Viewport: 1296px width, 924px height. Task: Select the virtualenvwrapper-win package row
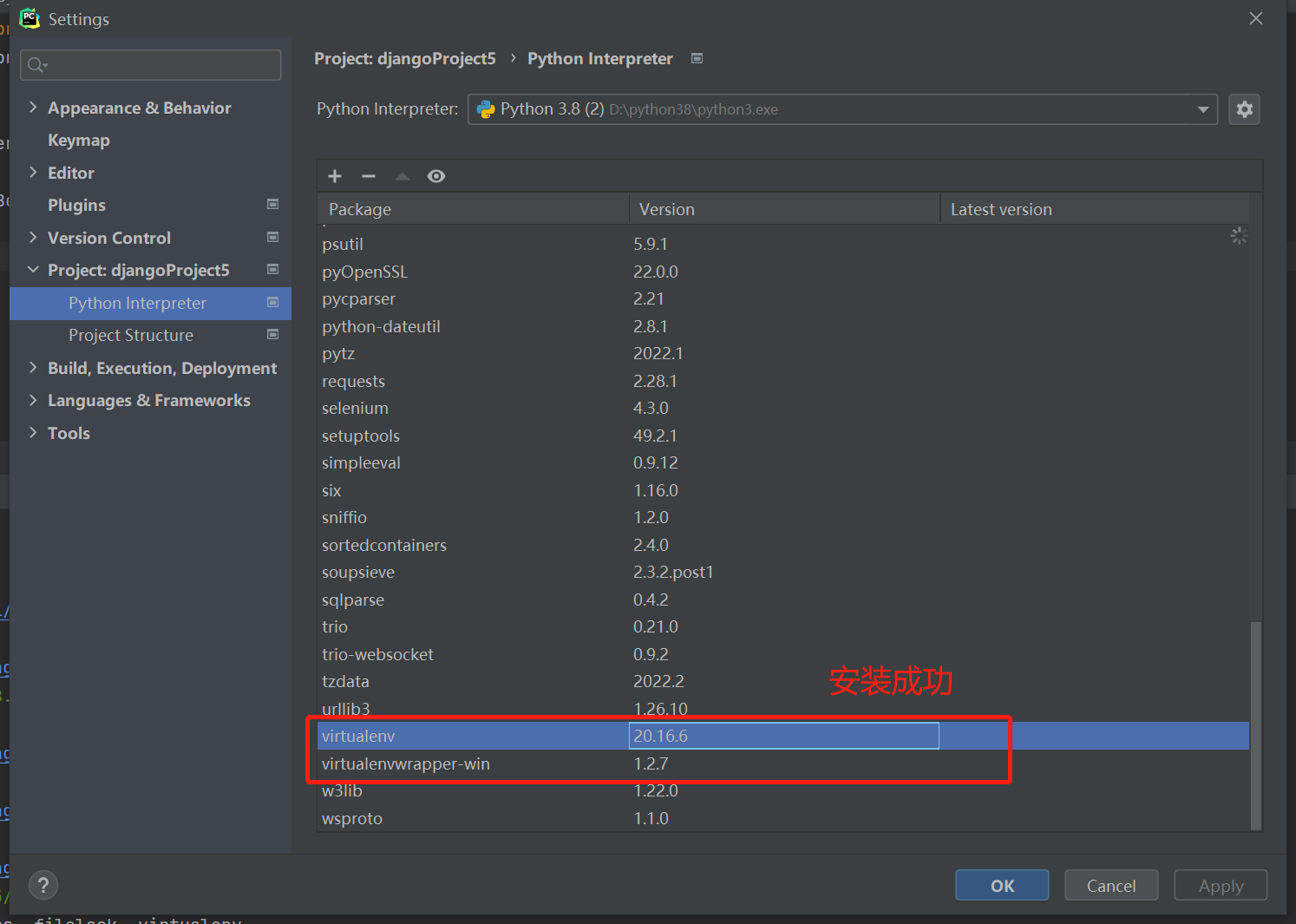pos(783,763)
